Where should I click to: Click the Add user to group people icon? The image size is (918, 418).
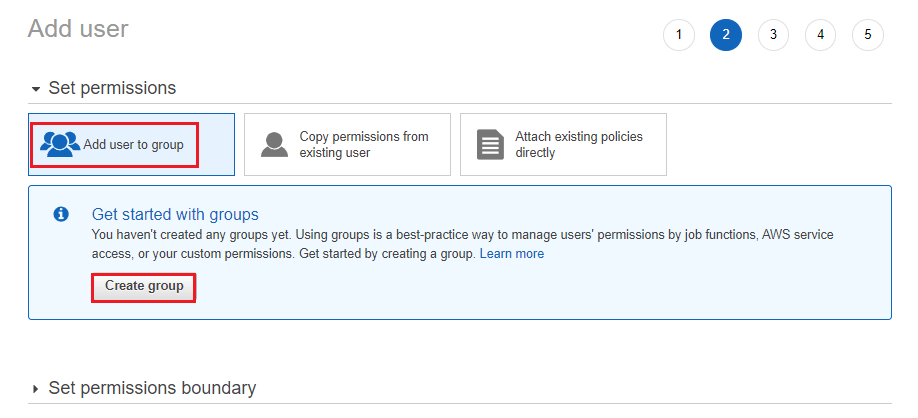coord(60,145)
